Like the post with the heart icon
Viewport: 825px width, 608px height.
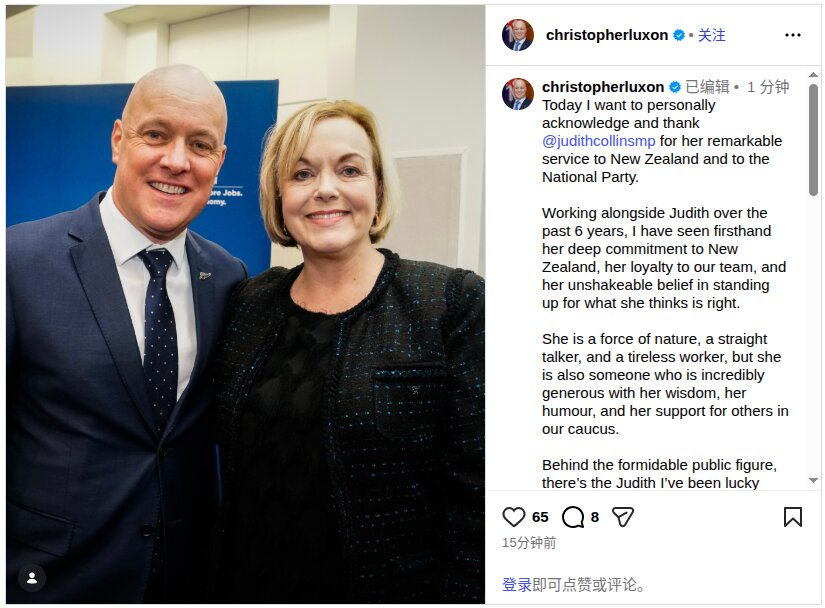pos(514,517)
